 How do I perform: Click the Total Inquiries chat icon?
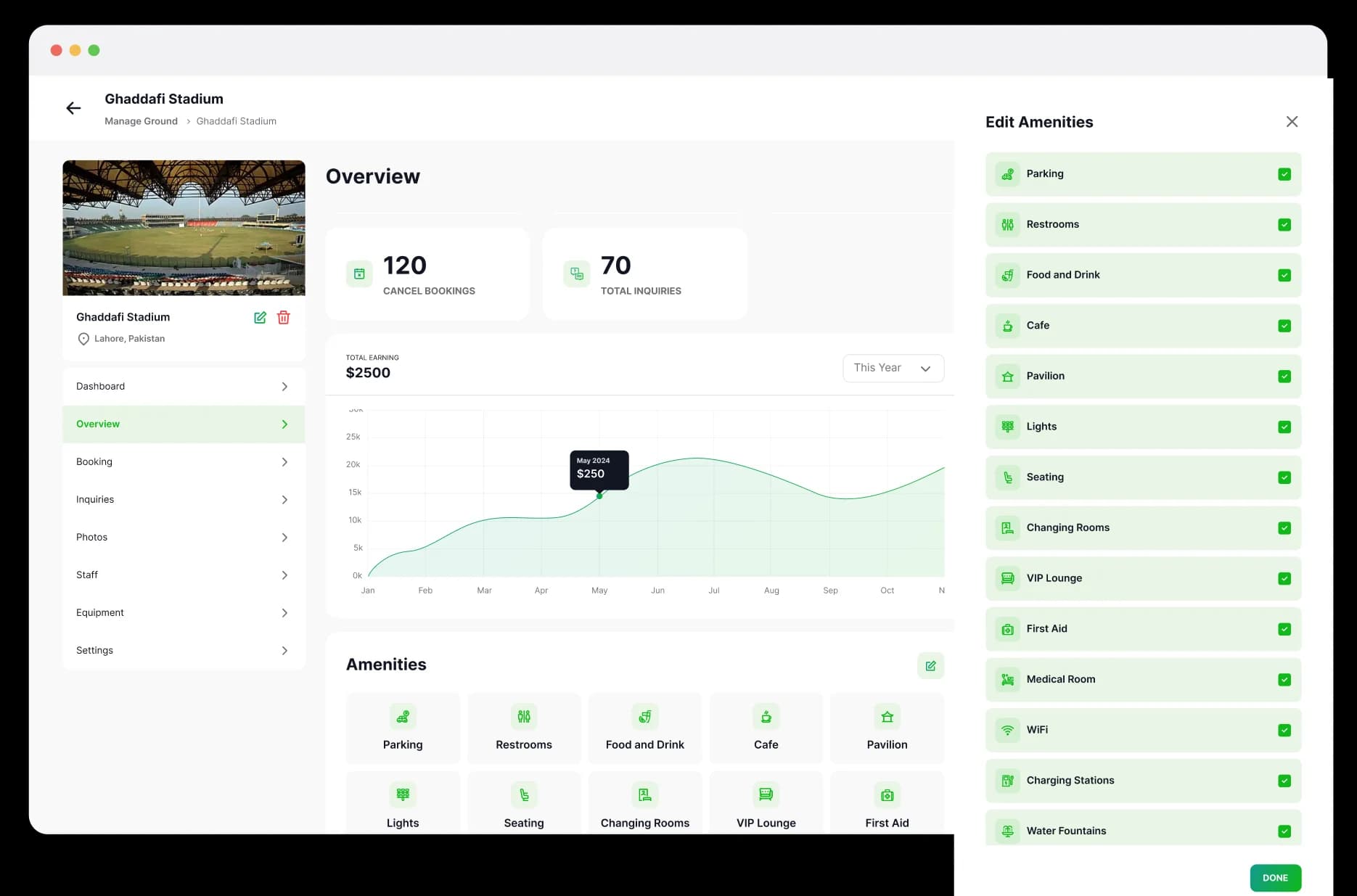point(577,274)
